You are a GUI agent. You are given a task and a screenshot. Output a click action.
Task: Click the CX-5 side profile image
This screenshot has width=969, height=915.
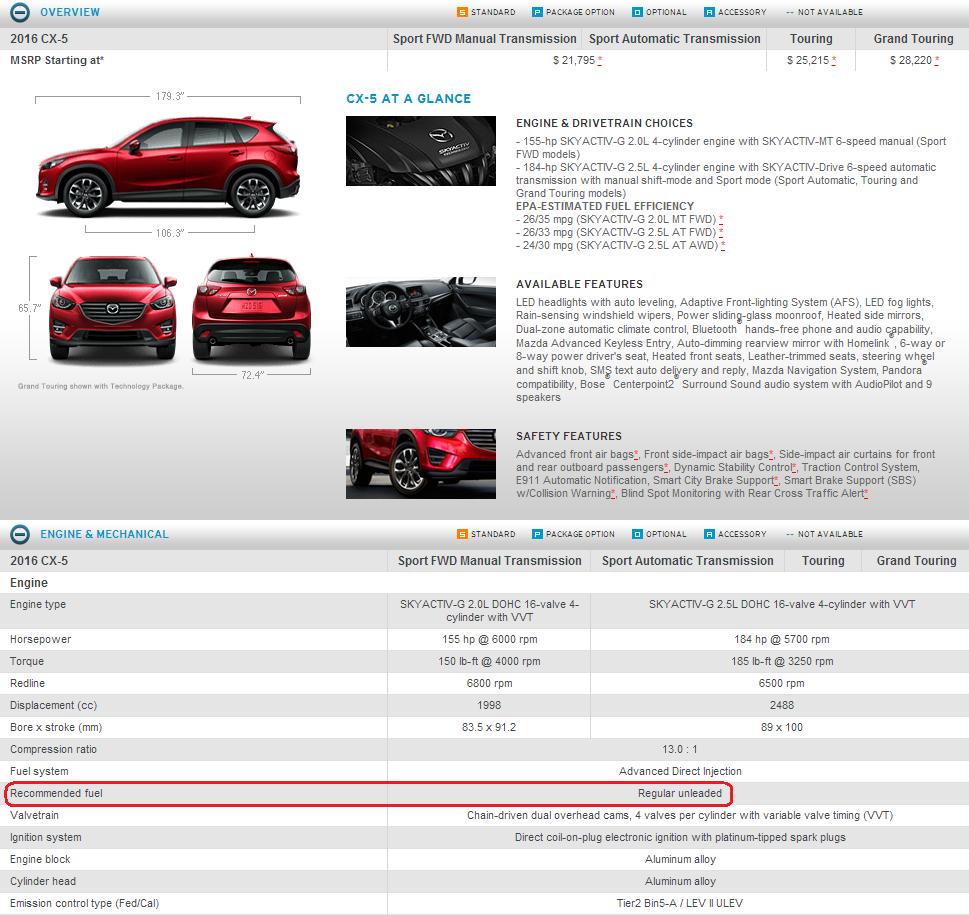tap(169, 167)
